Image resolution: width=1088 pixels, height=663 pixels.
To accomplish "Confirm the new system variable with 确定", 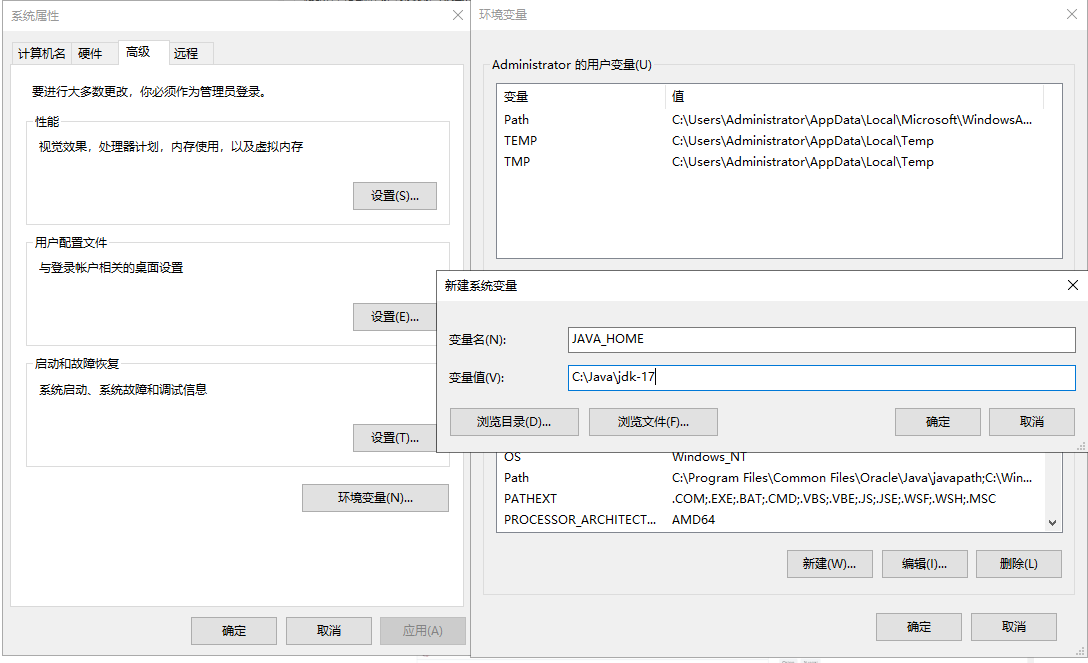I will click(x=937, y=422).
